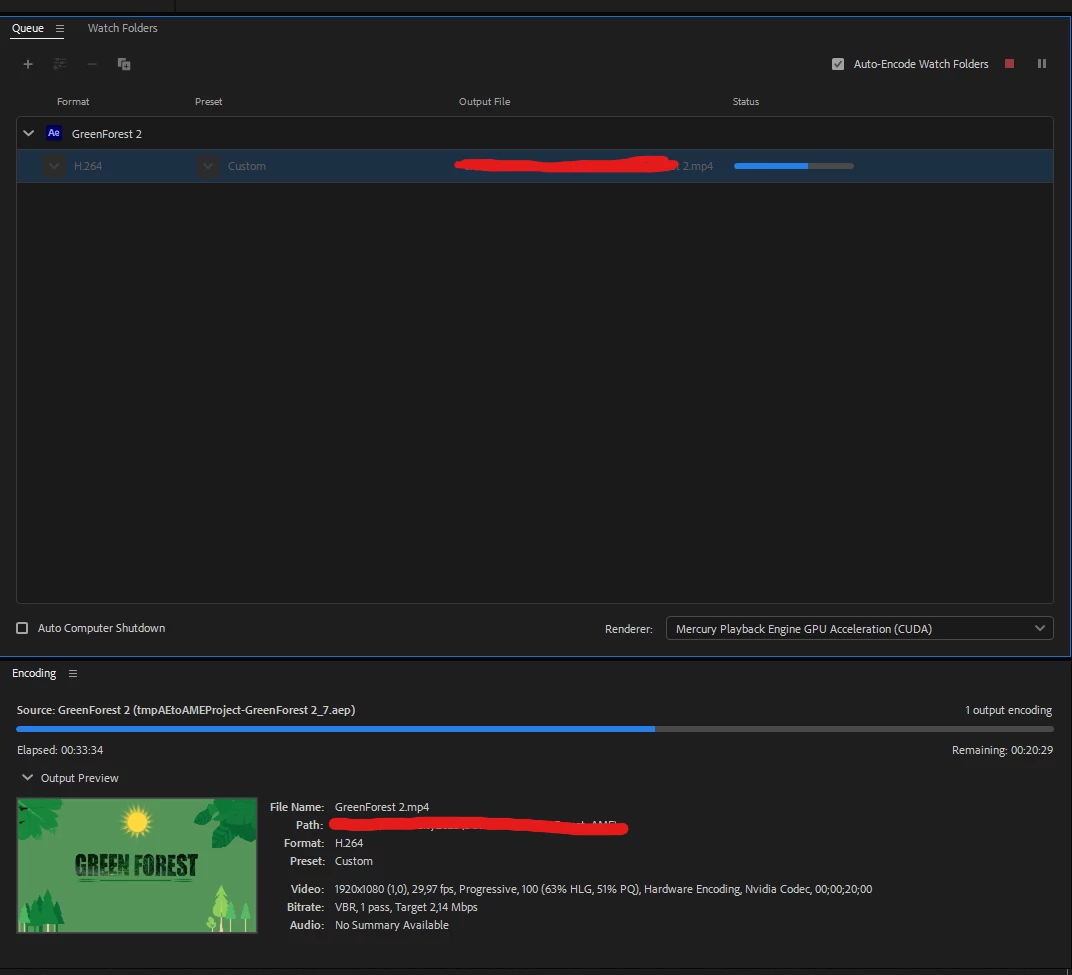Open the Encoding panel hamburger menu
The height and width of the screenshot is (975, 1072).
[x=73, y=673]
